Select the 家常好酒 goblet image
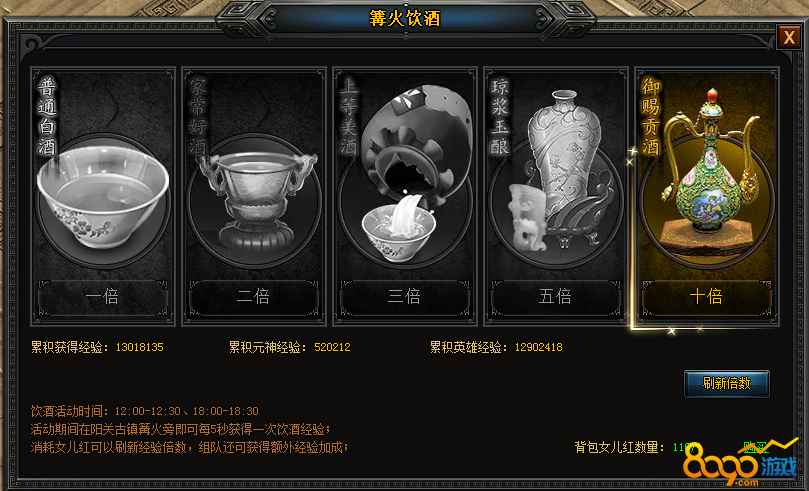Viewport: 809px width, 491px height. 256,201
